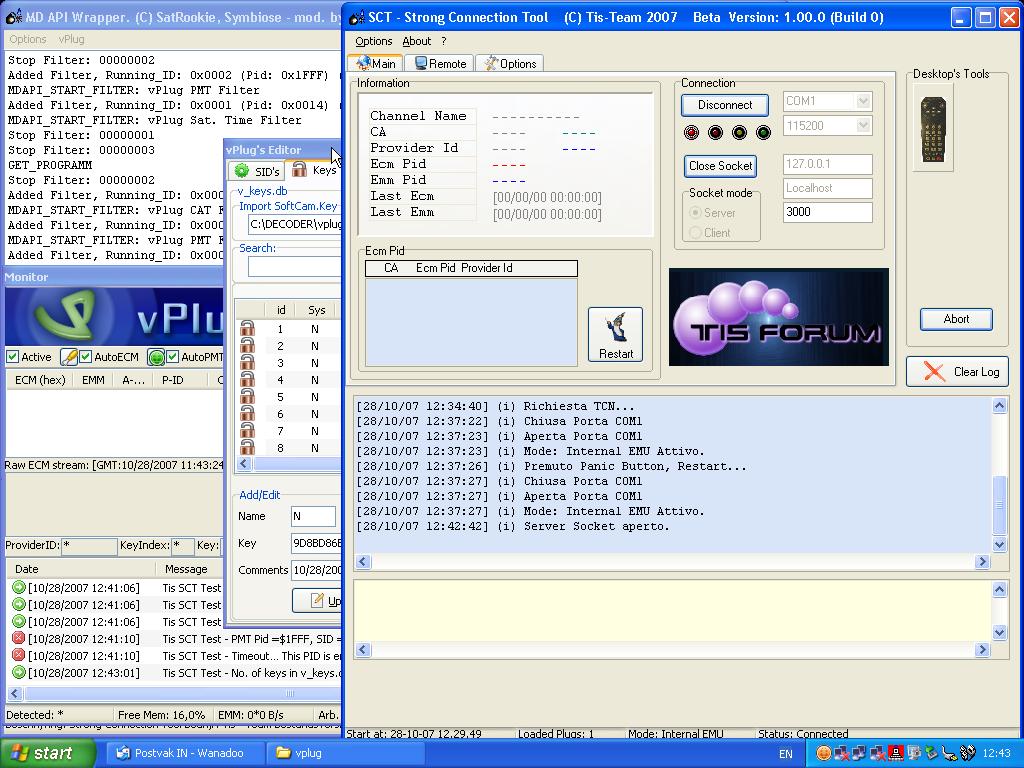Screen dimensions: 1024x768
Task: Click the padlock icon for key id 4
Action: pyautogui.click(x=248, y=379)
